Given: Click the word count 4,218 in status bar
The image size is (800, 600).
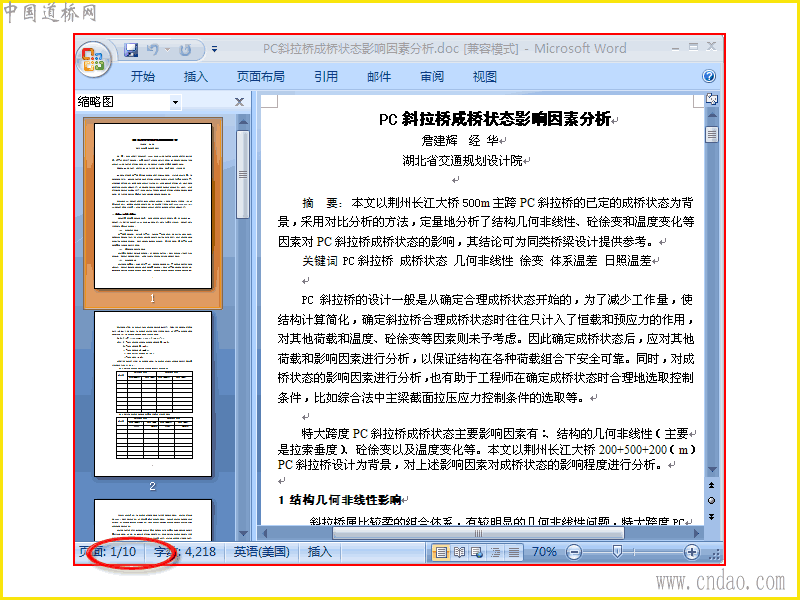Looking at the screenshot, I should pos(185,552).
